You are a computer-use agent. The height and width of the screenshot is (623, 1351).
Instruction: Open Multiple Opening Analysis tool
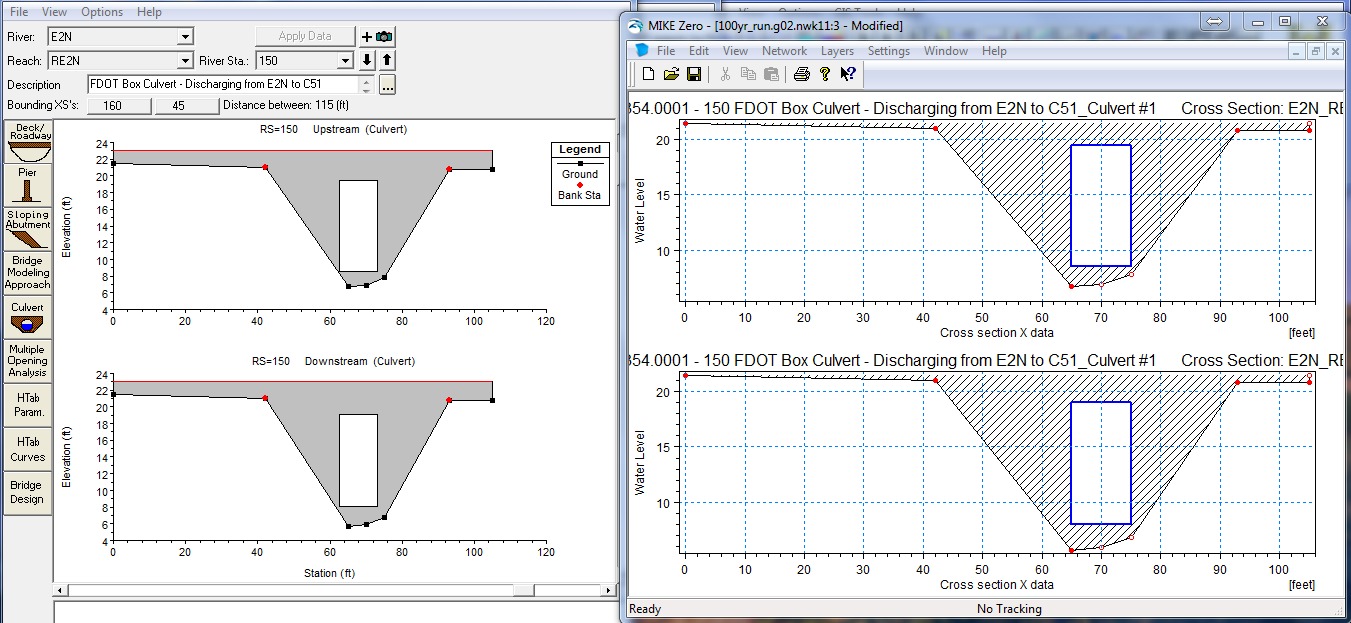click(28, 361)
